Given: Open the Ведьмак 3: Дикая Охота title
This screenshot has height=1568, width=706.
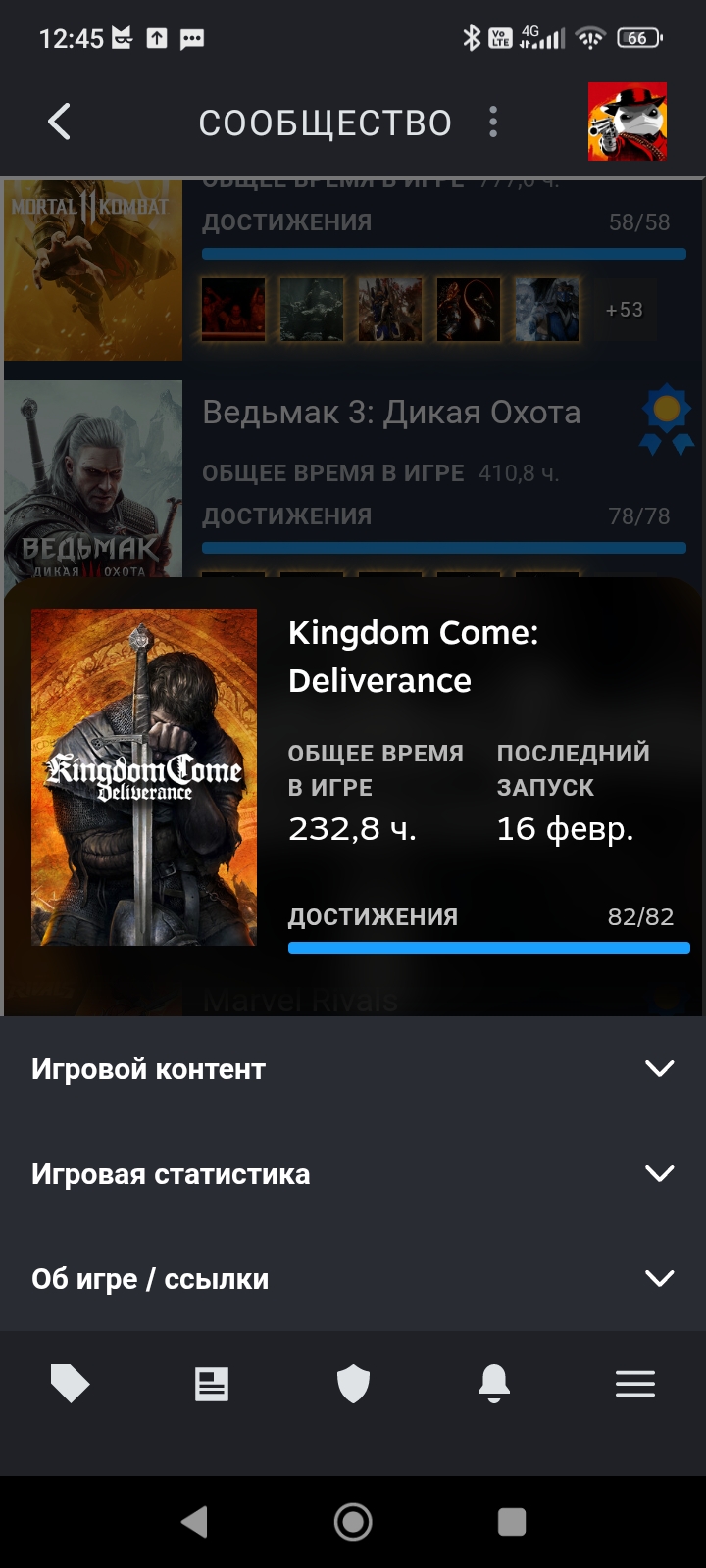Looking at the screenshot, I should click(391, 413).
